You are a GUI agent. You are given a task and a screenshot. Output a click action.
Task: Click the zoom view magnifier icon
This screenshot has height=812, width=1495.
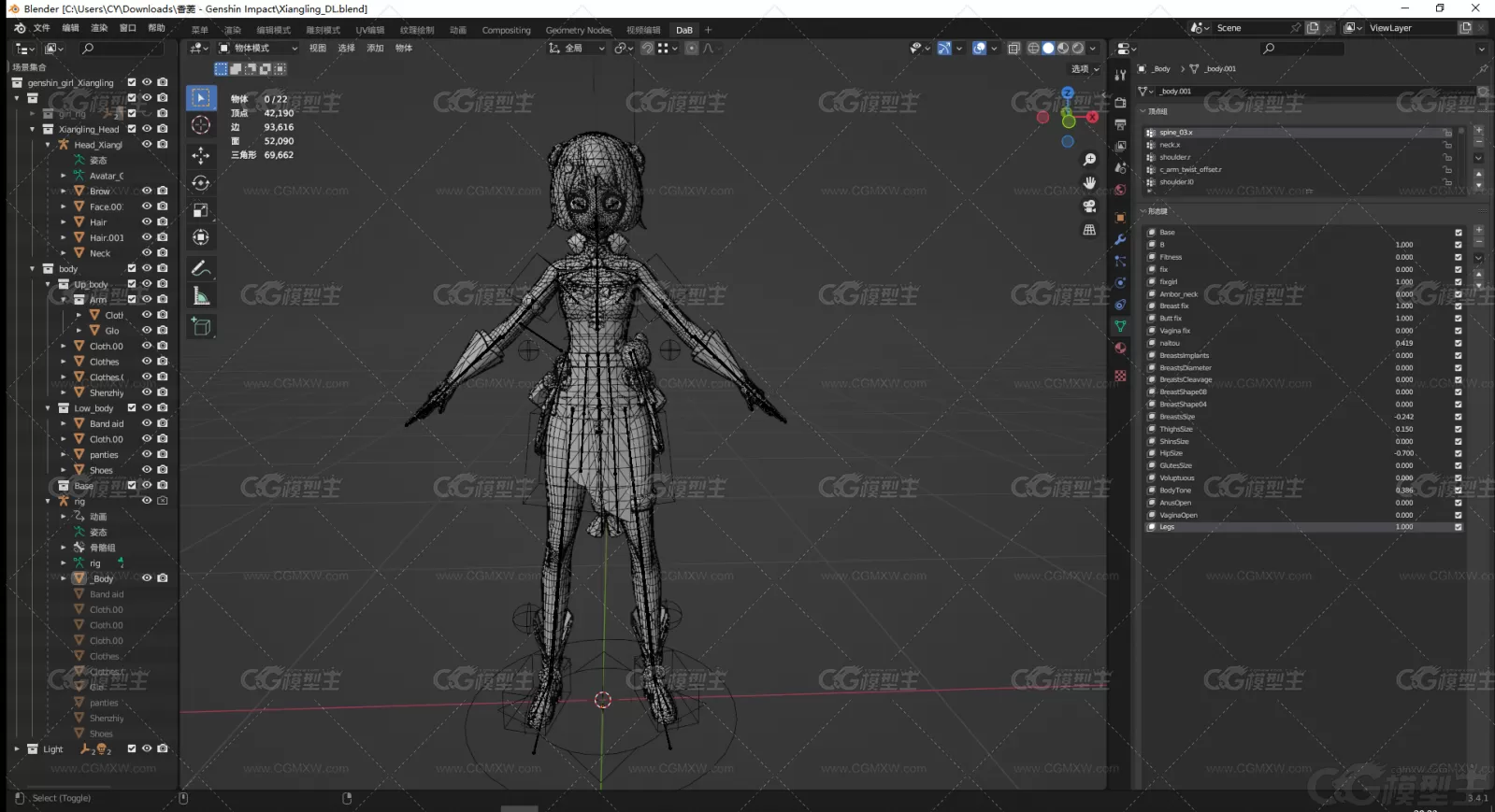(x=1089, y=161)
